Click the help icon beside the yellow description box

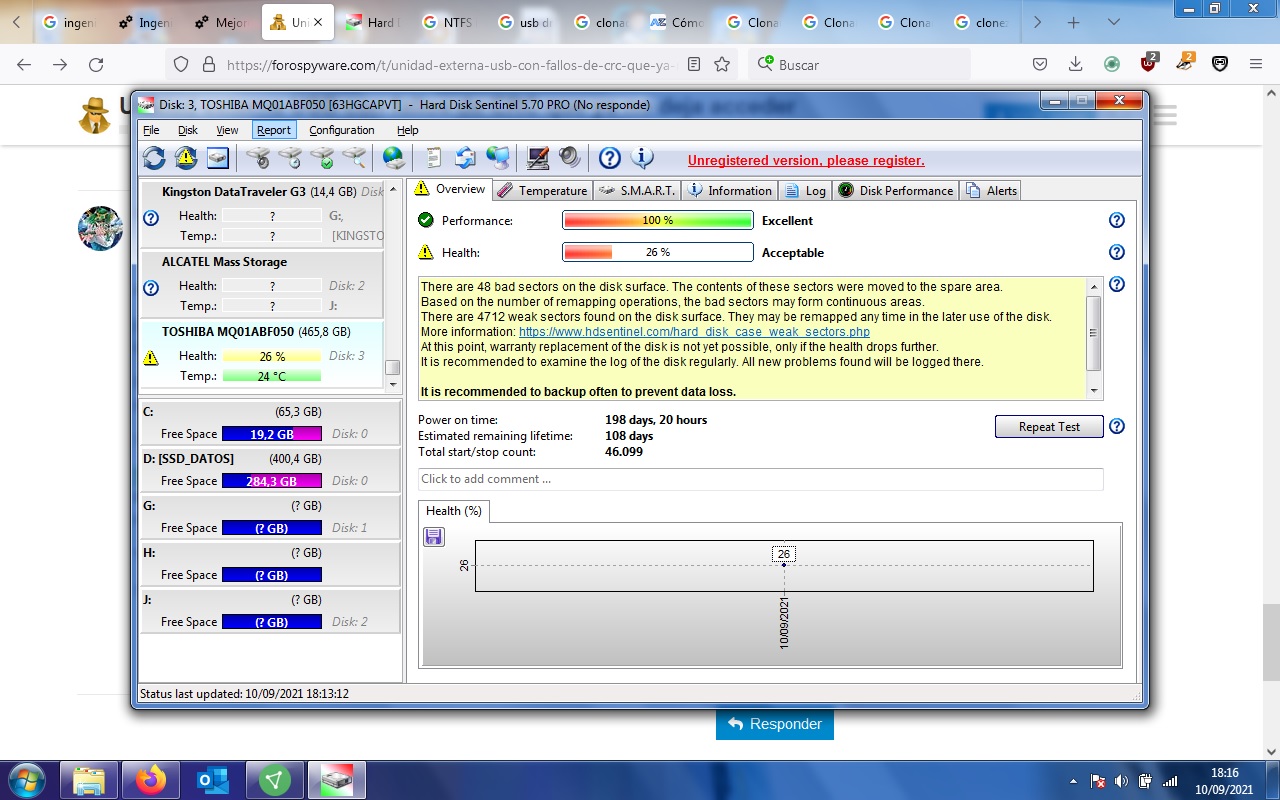coord(1117,284)
